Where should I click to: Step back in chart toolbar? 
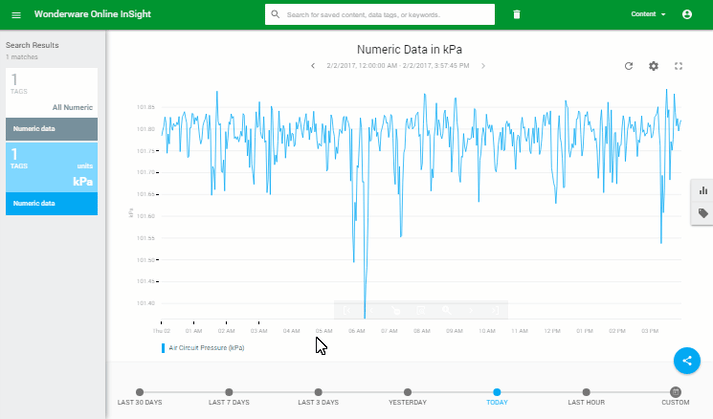click(x=371, y=310)
